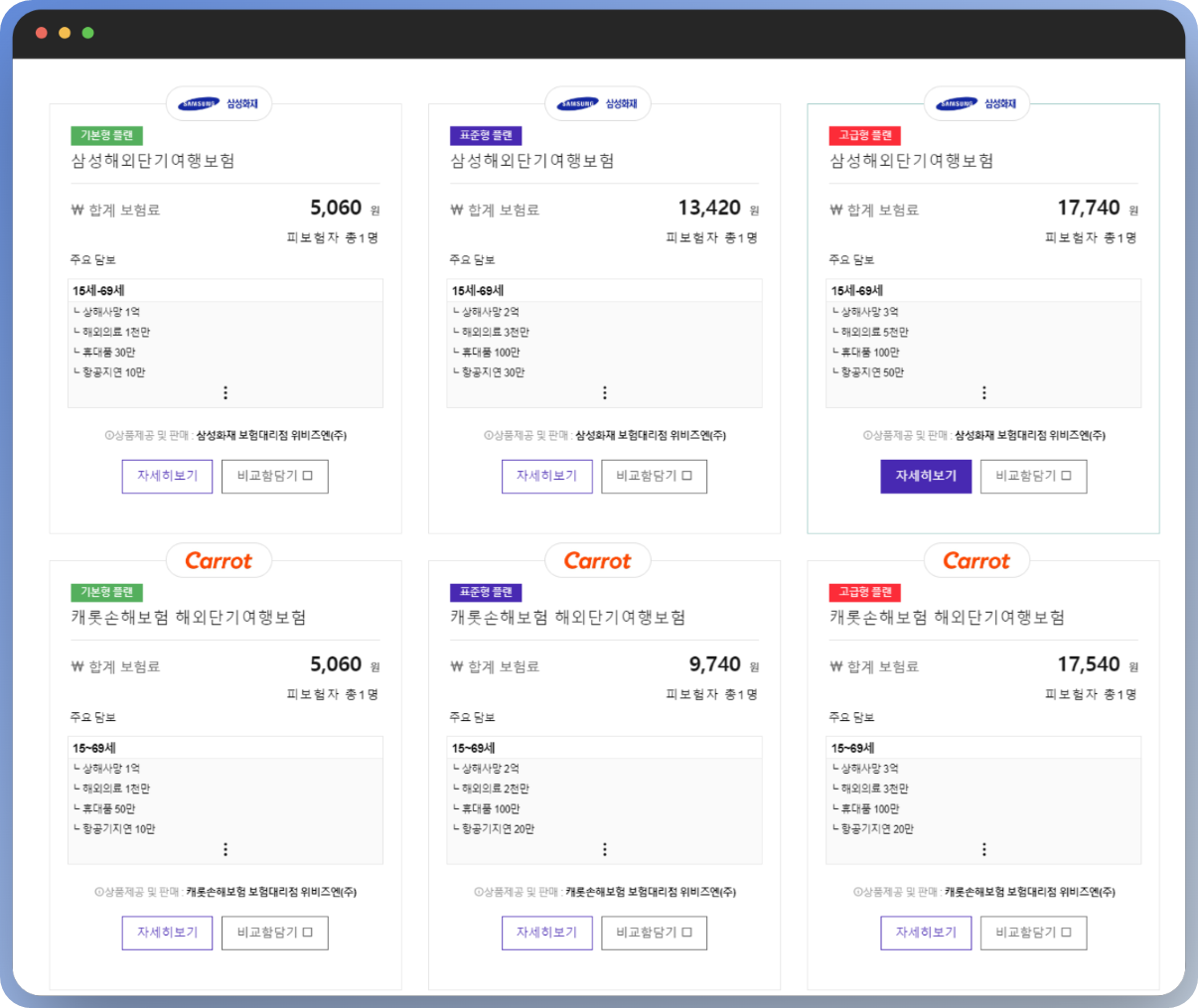Open highlighted 자세히보기 for Samsung 17,740원 plan
The image size is (1198, 1008).
click(x=927, y=477)
